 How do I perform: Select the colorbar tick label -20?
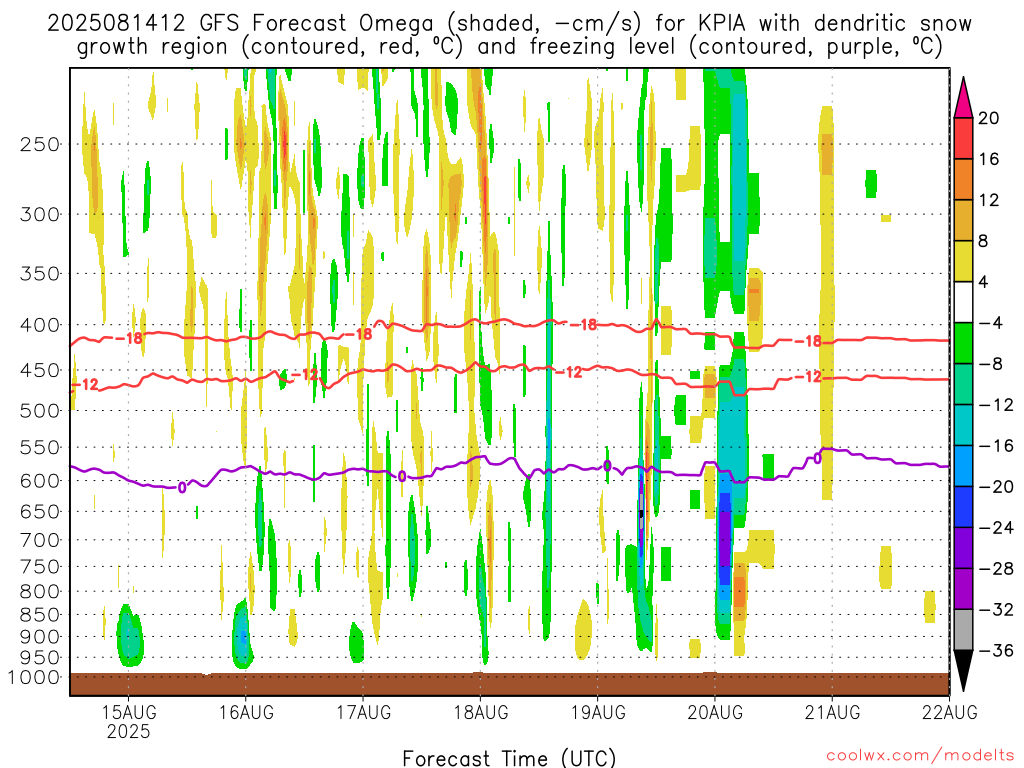pyautogui.click(x=997, y=487)
